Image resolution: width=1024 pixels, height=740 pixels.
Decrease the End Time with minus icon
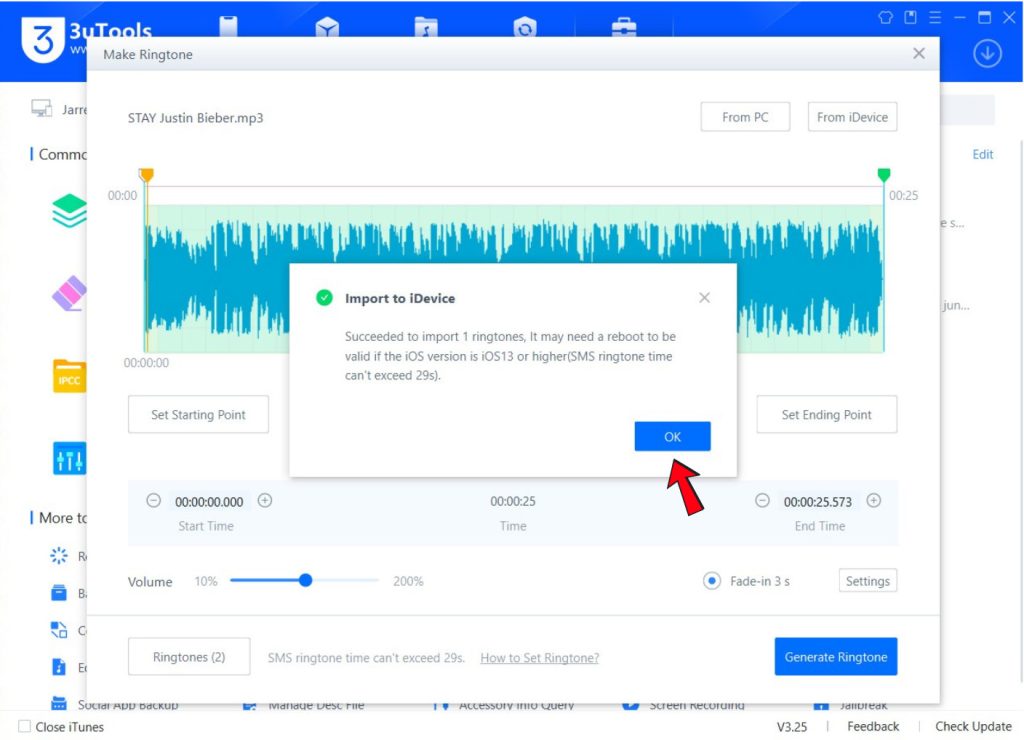coord(762,501)
